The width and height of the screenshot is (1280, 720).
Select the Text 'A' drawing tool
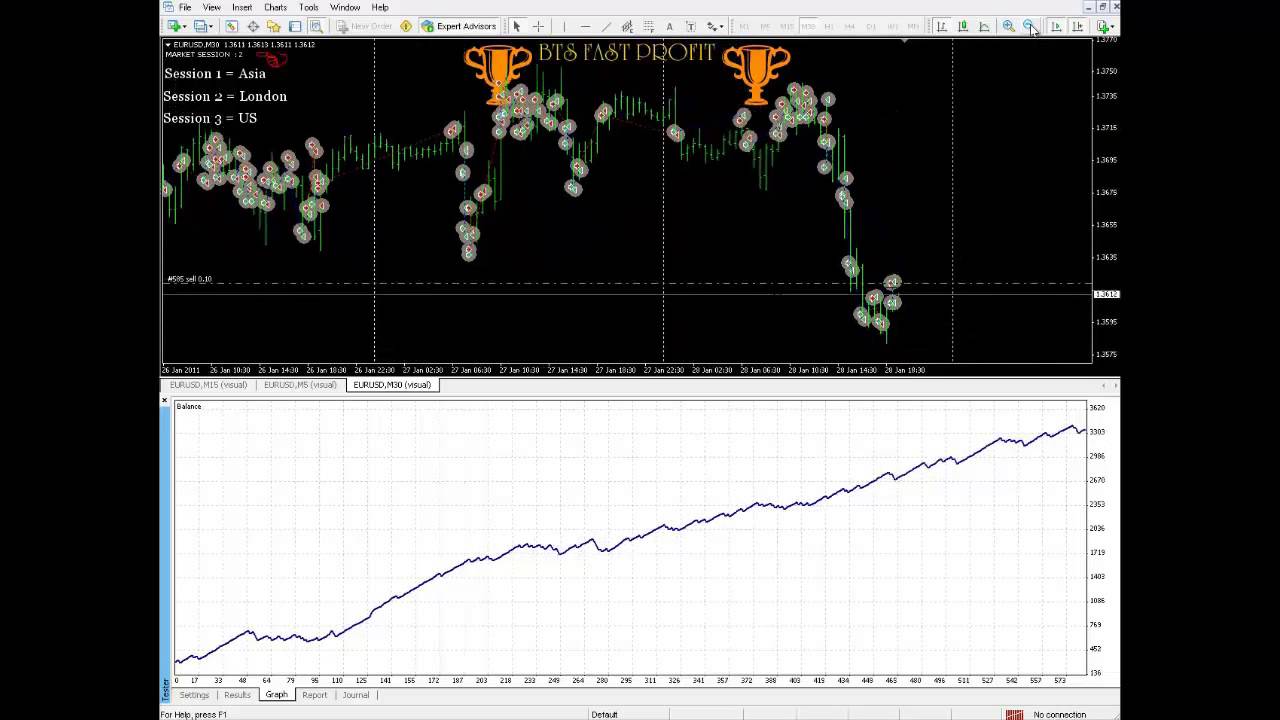[669, 26]
